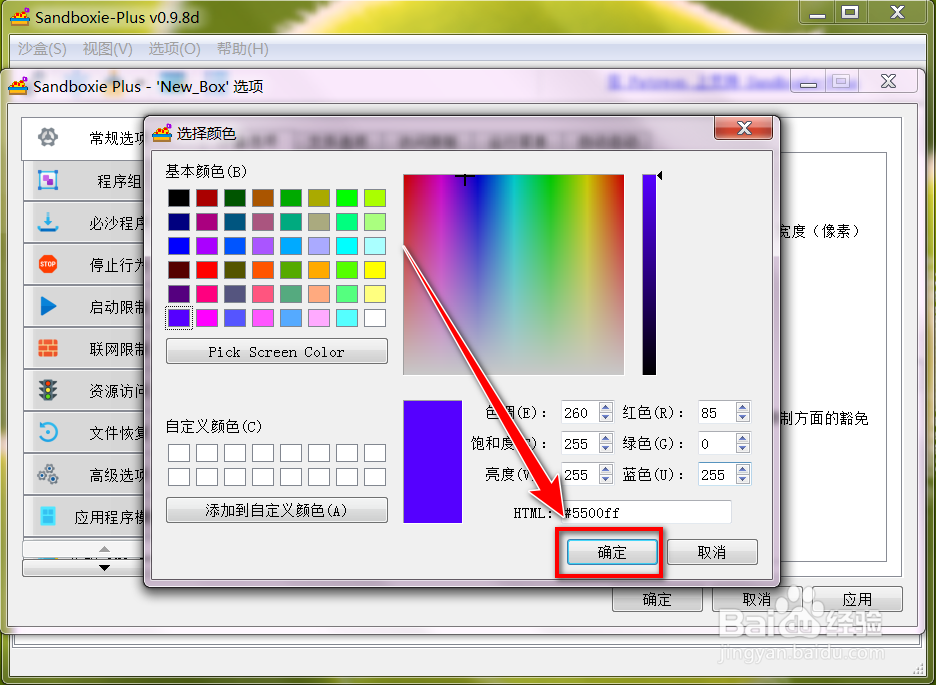Viewport: 936px width, 685px height.
Task: Click the sidebar scroll up arrow
Action: 104,549
